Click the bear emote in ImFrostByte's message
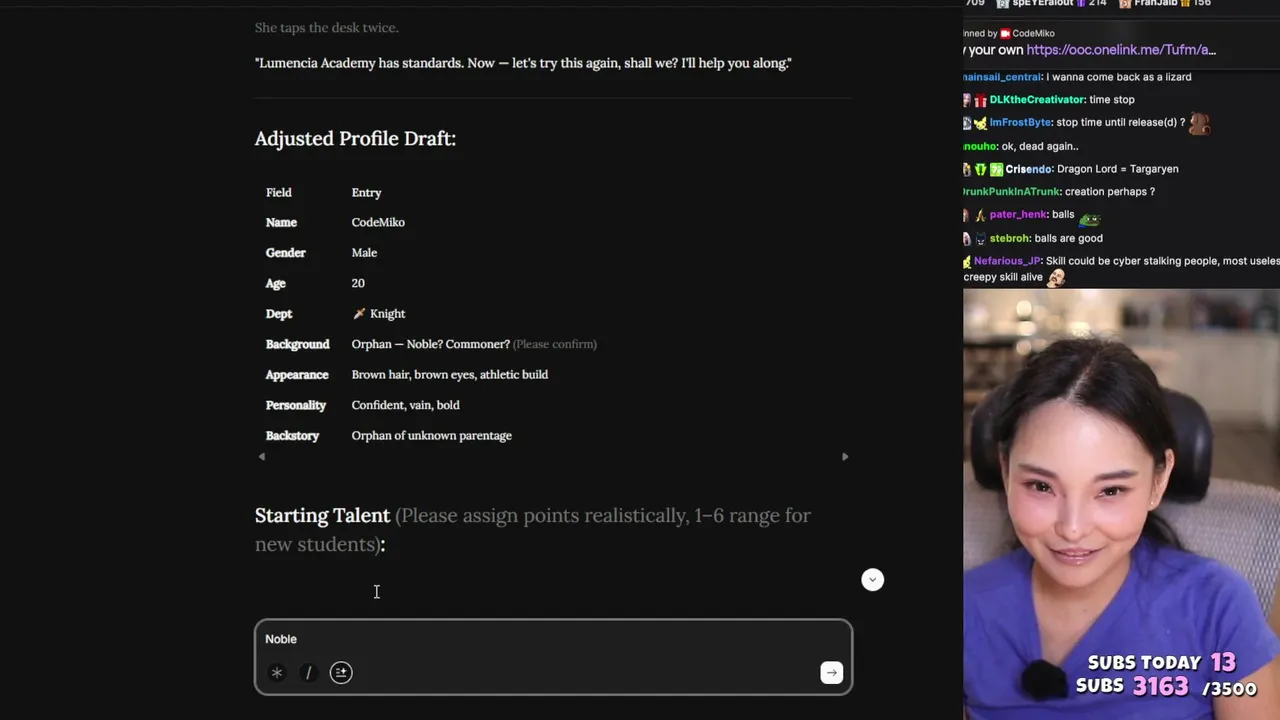The image size is (1280, 720). point(1199,123)
